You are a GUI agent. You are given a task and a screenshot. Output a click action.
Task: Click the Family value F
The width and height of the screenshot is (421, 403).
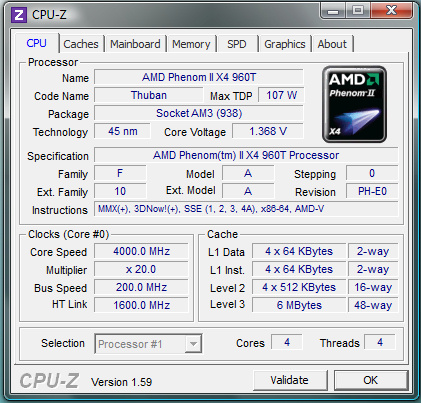(x=120, y=173)
